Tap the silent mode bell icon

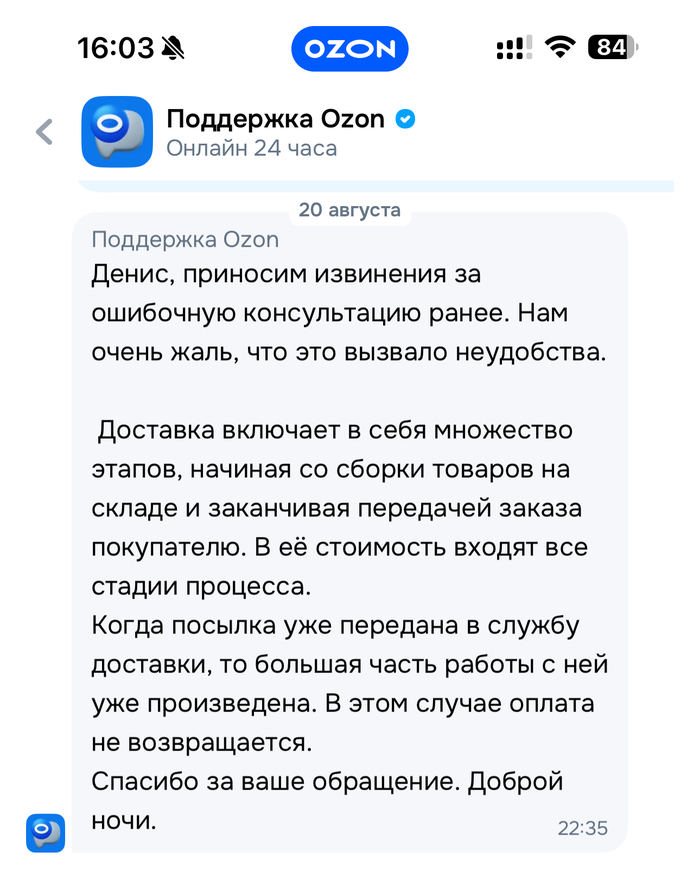click(173, 48)
